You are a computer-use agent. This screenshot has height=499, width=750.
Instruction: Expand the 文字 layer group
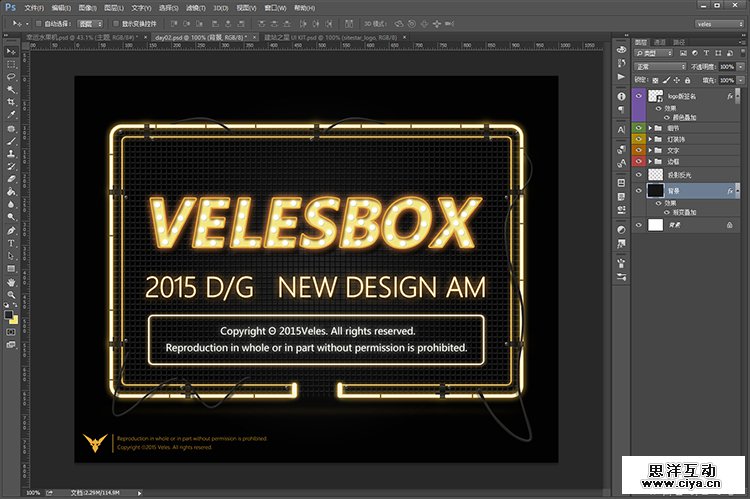(x=650, y=150)
